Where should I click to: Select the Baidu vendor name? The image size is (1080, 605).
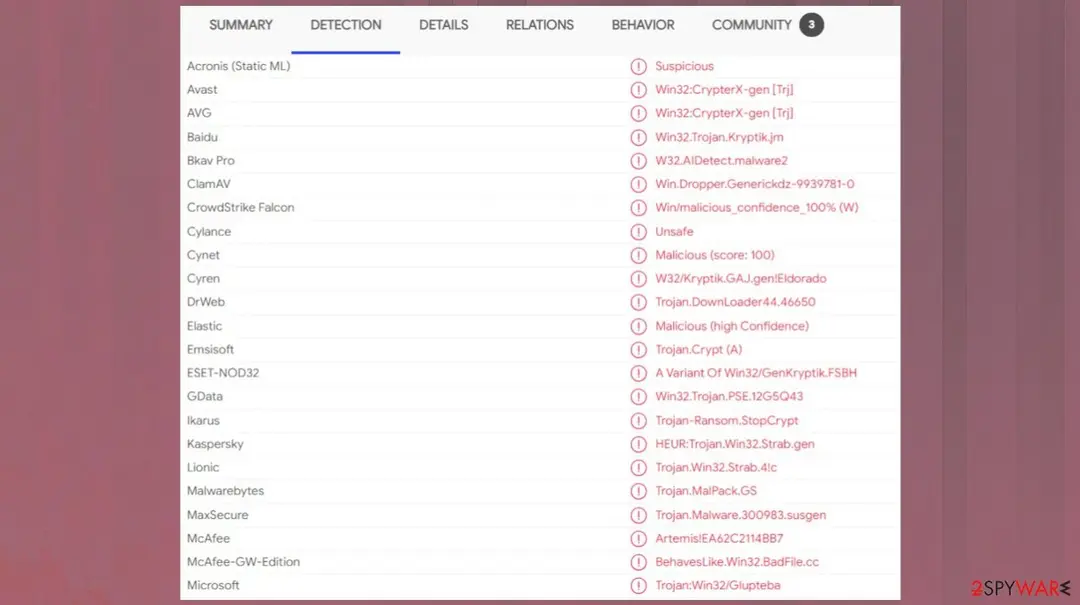[202, 137]
